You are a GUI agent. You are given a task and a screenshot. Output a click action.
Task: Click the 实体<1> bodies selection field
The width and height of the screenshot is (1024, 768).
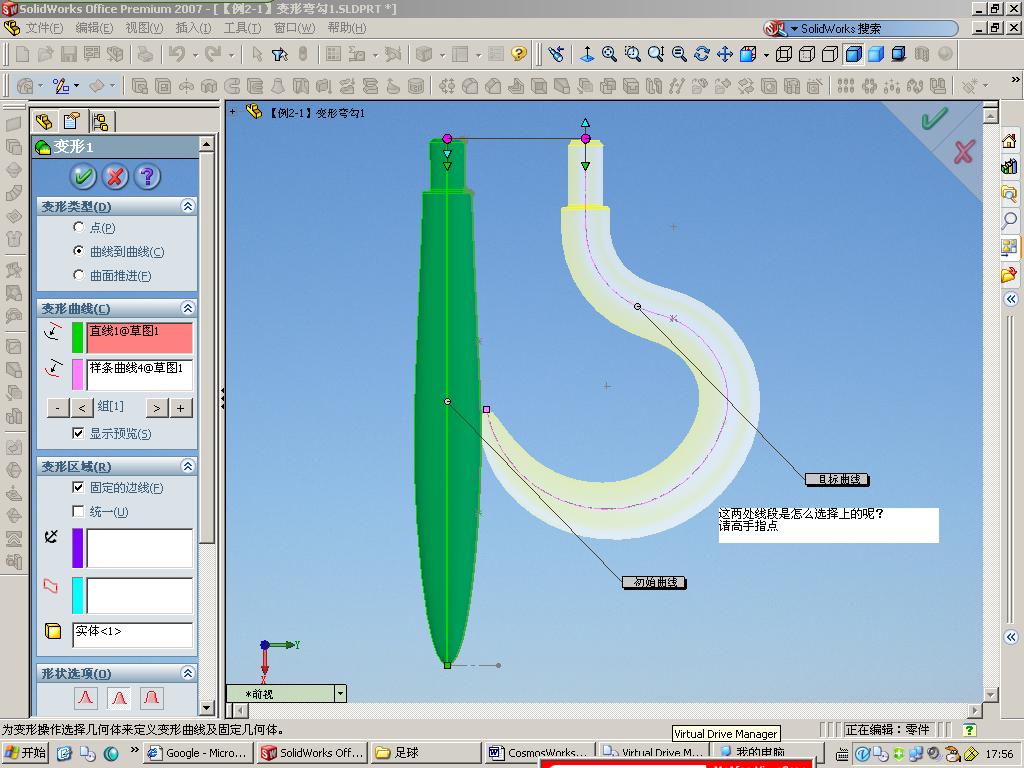coord(133,634)
